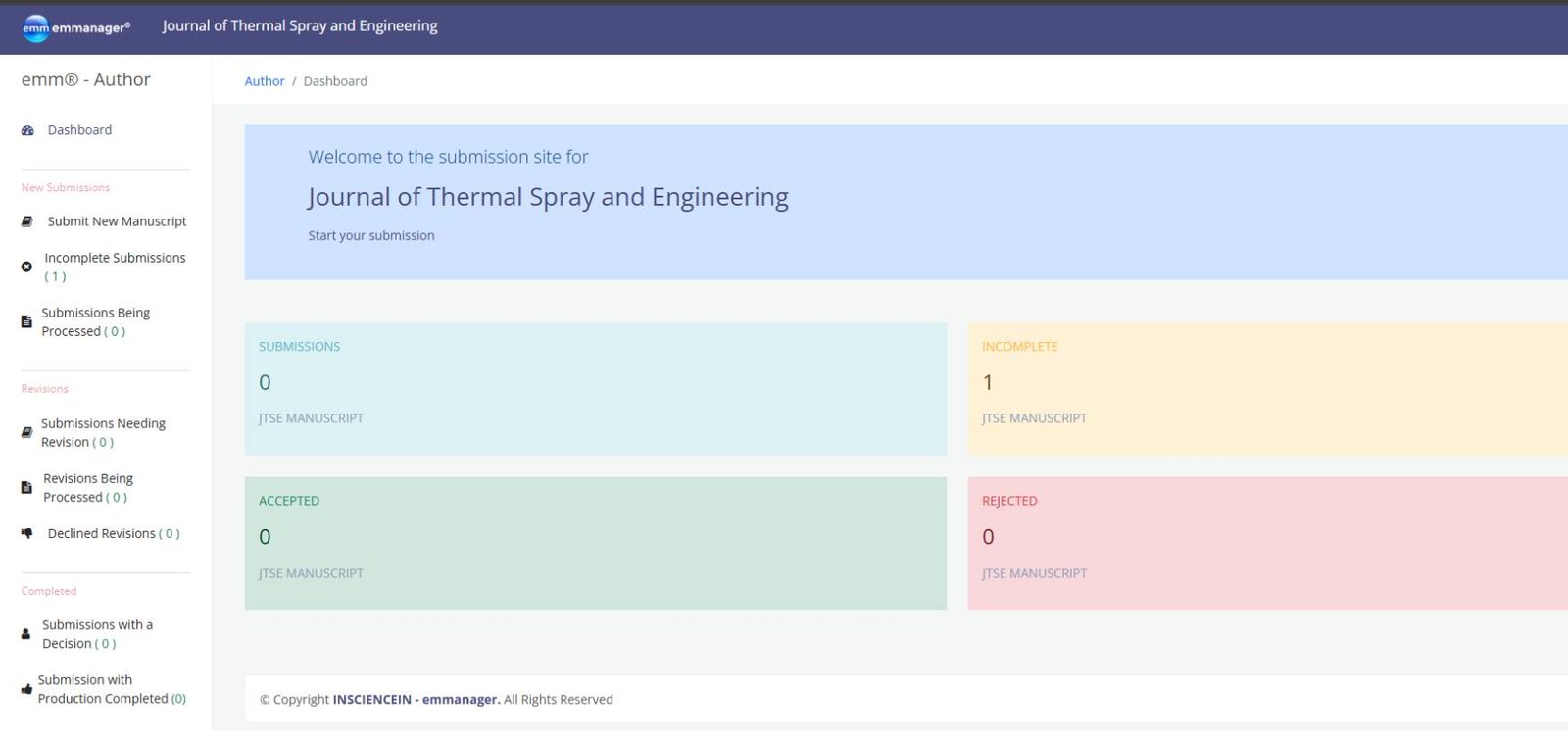
Task: Open Incomplete Submissions list
Action: [115, 258]
